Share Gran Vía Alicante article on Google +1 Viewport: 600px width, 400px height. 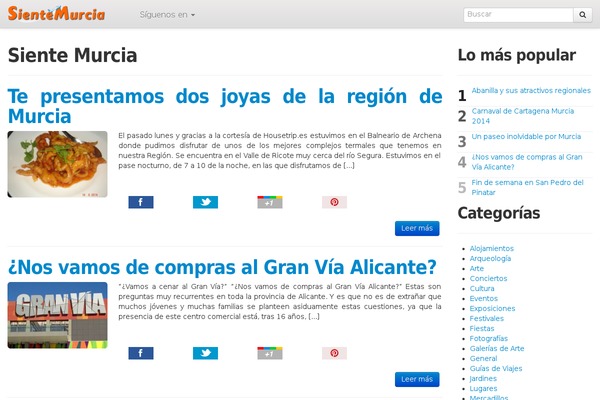(x=270, y=353)
